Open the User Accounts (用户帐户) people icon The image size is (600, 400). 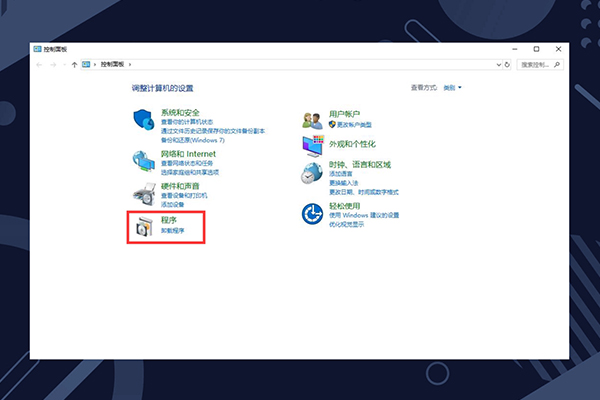pyautogui.click(x=312, y=120)
